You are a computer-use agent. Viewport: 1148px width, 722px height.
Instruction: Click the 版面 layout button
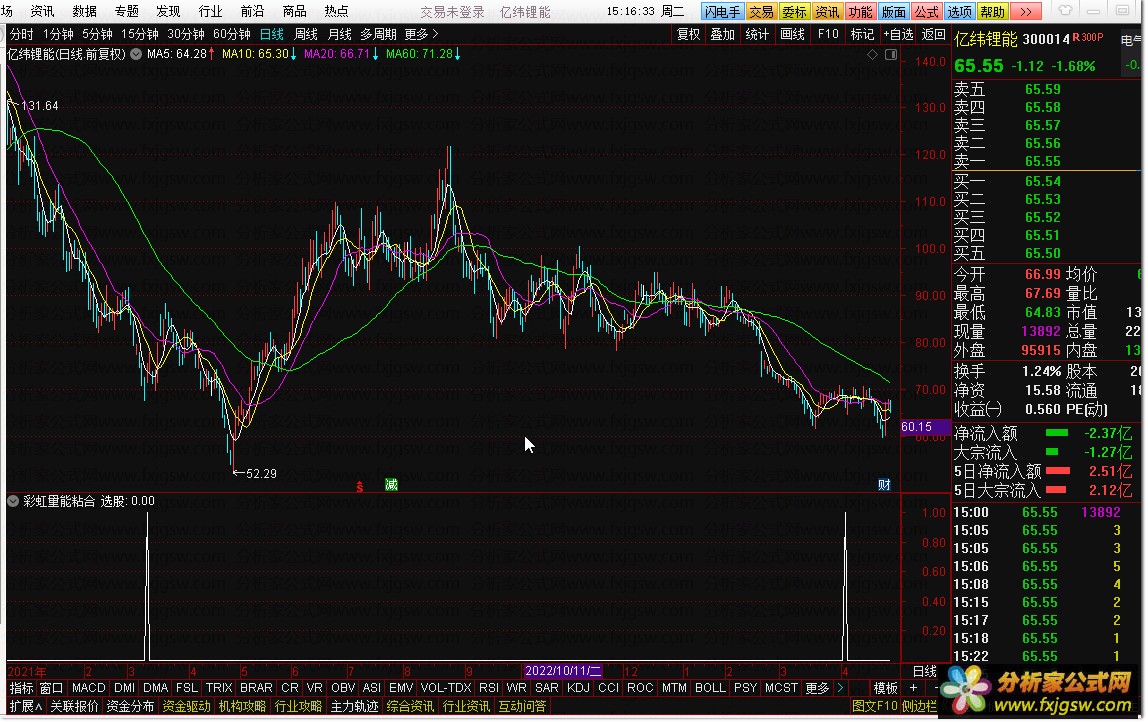[893, 12]
